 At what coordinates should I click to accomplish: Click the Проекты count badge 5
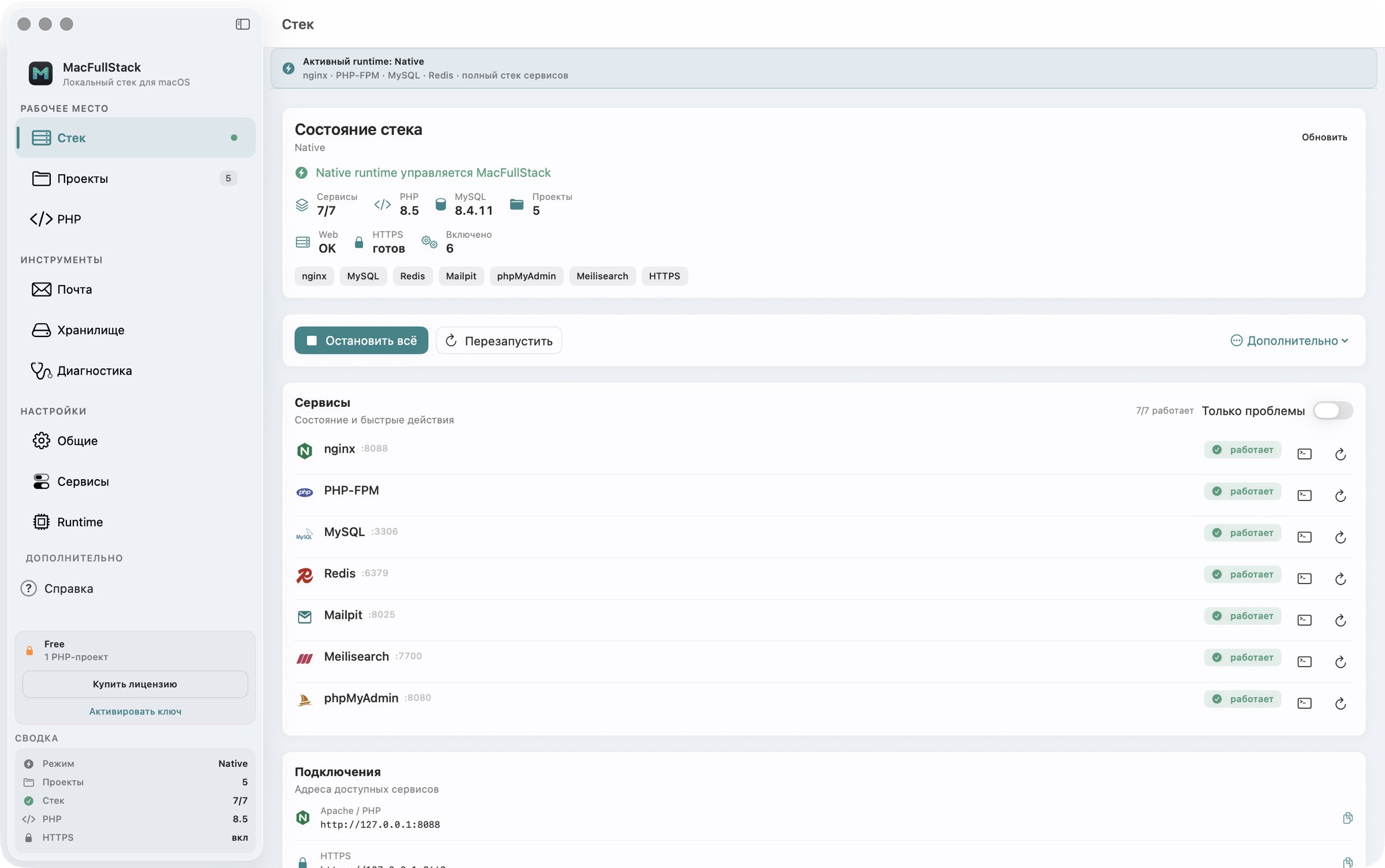[x=228, y=178]
